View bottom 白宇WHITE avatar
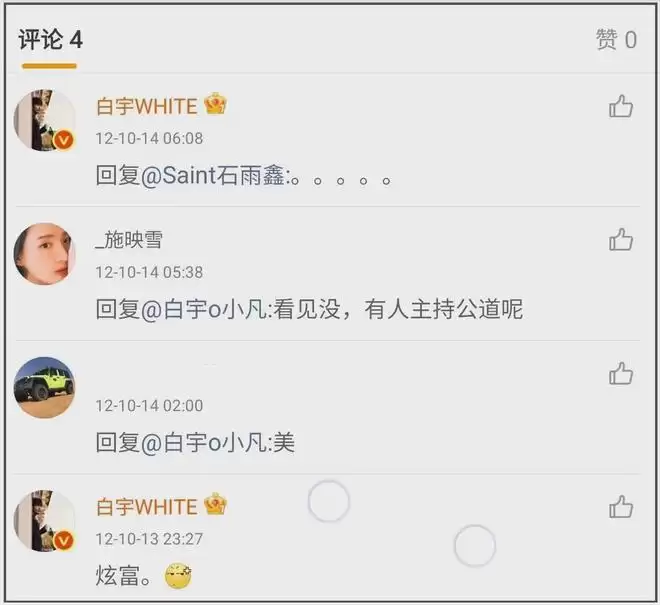 point(45,521)
